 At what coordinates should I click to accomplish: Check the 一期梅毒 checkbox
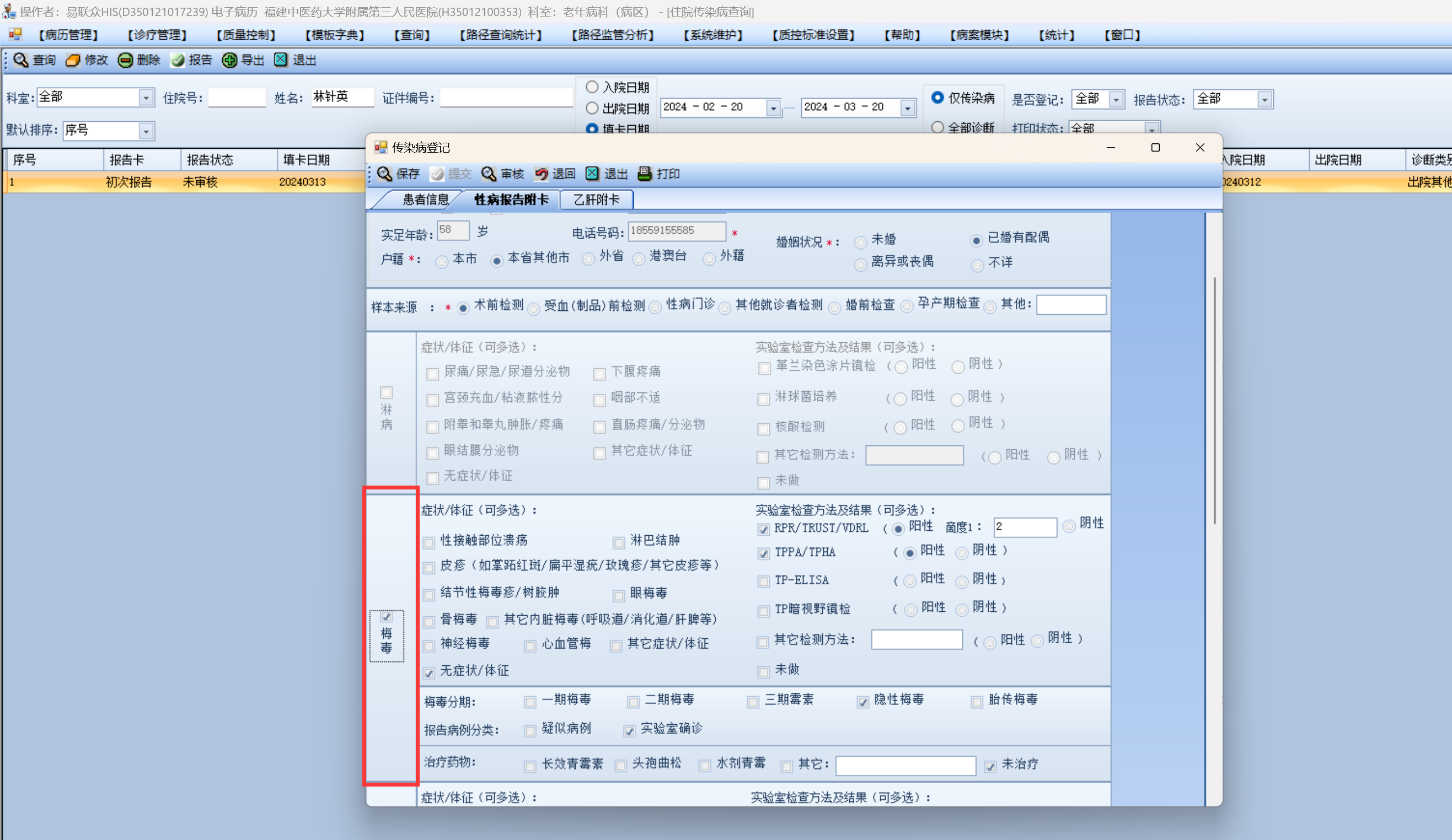[530, 702]
